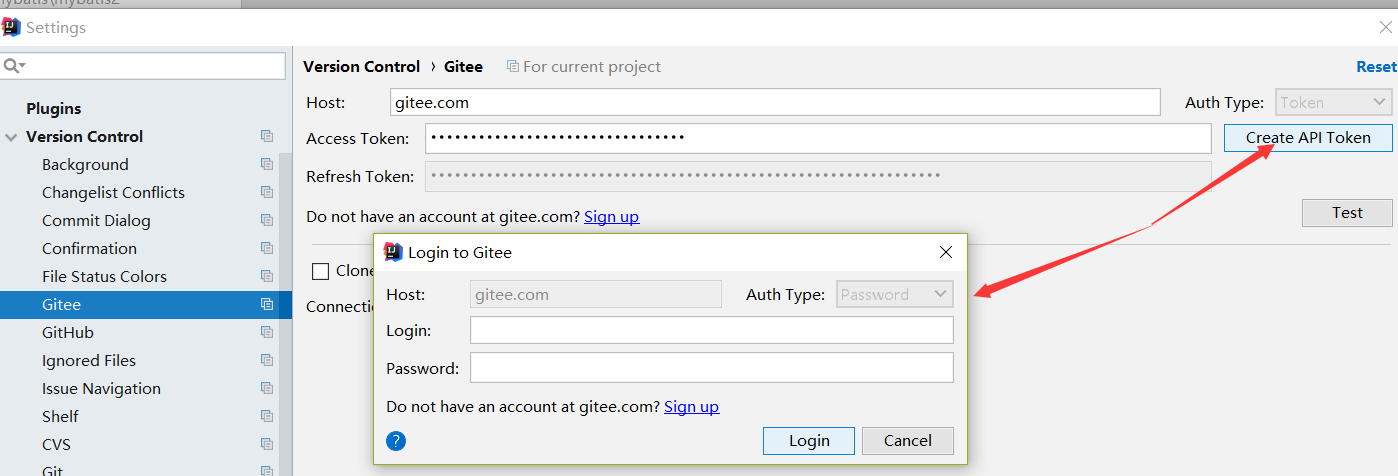
Task: Click the project-level icon beside GitHub item
Action: pos(267,332)
